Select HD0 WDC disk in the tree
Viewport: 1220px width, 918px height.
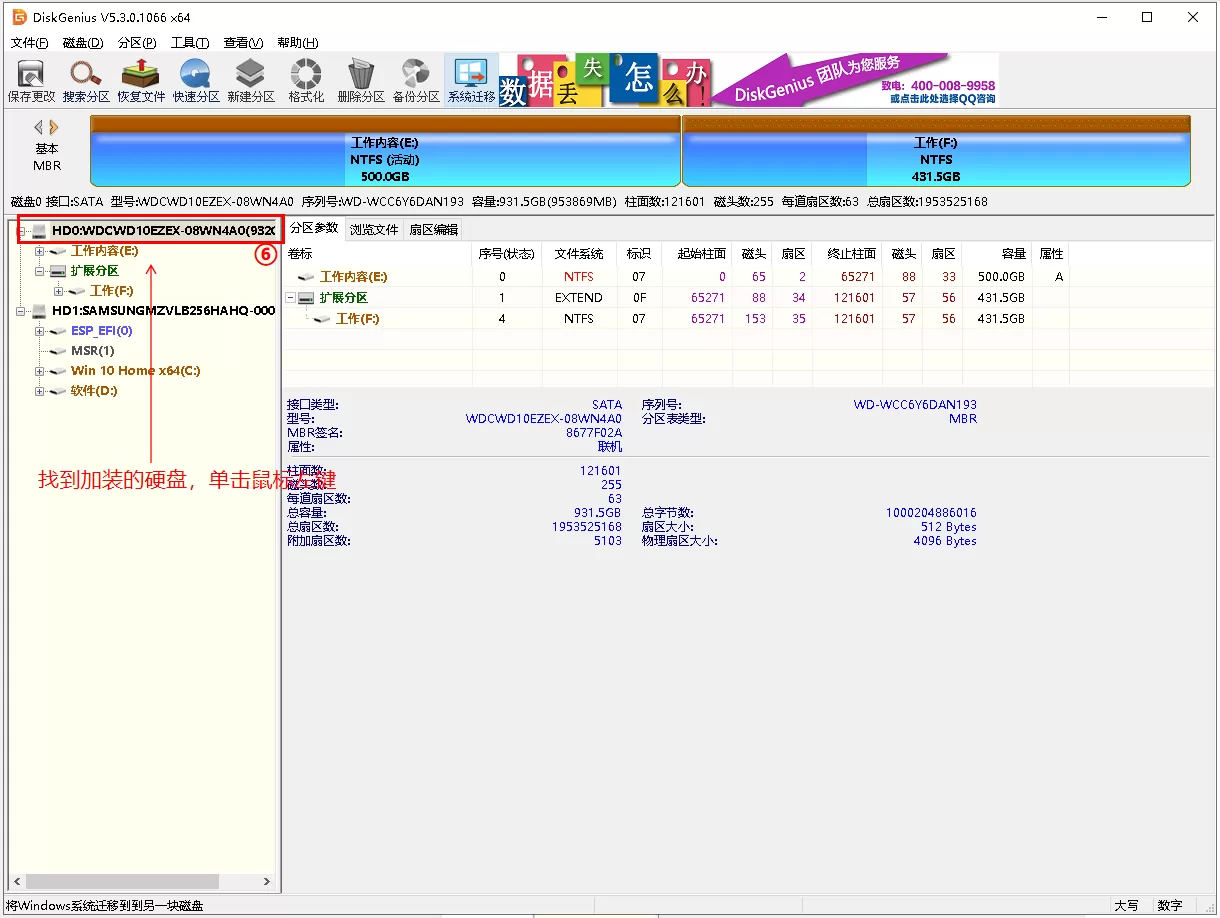pyautogui.click(x=160, y=231)
